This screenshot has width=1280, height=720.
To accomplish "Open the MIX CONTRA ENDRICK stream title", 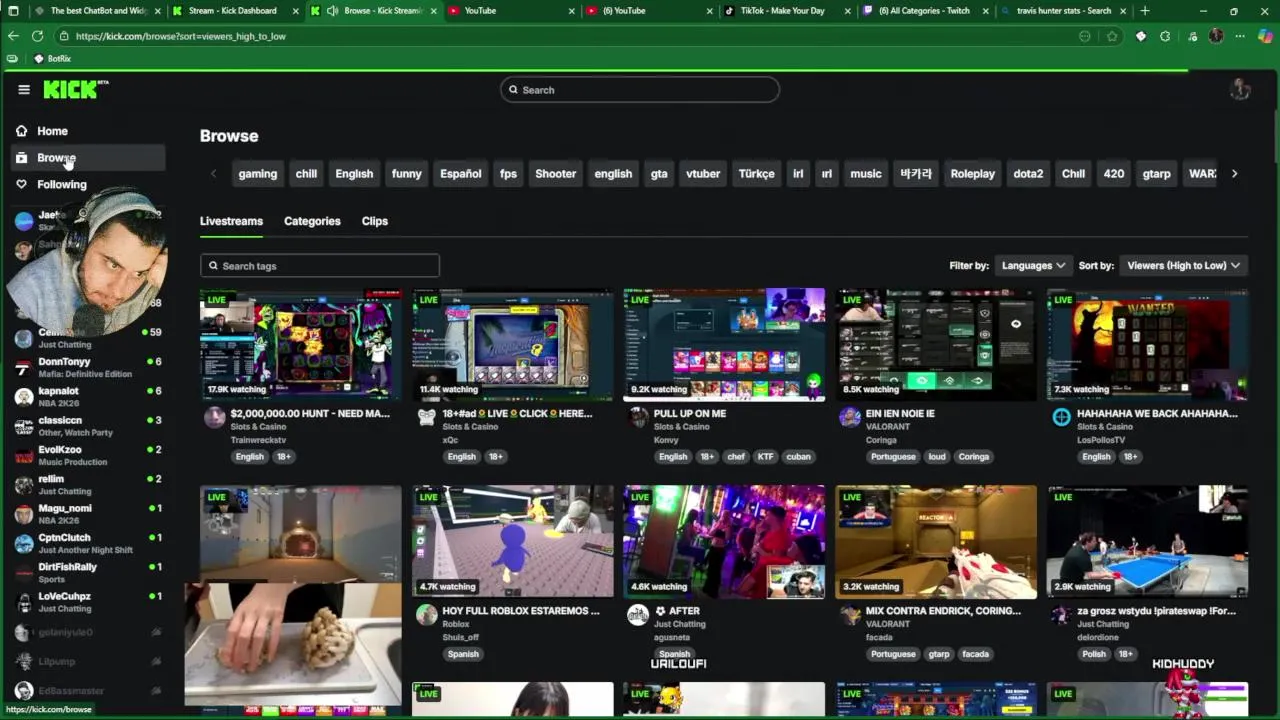I will [943, 611].
